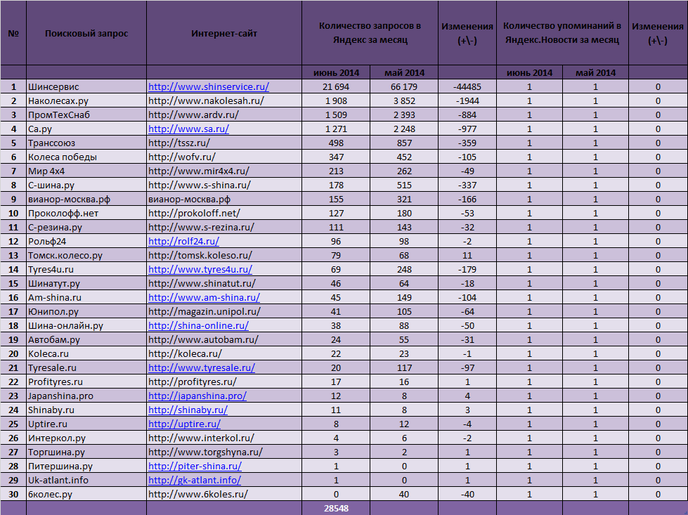This screenshot has width=688, height=515.
Task: Open the piter-shina.ru hyperlink
Action: [x=195, y=465]
